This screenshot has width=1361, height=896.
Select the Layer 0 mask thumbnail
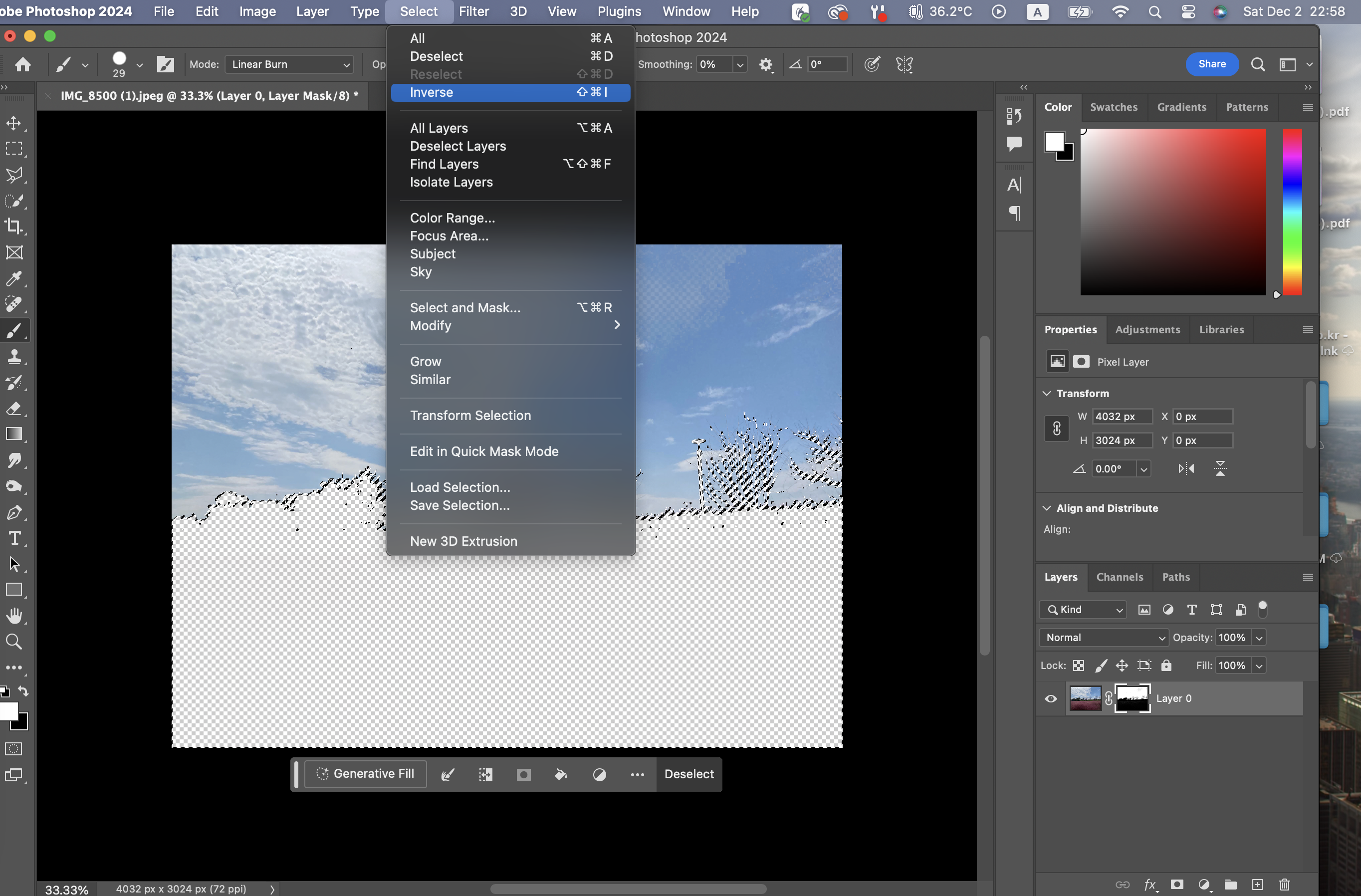pyautogui.click(x=1133, y=698)
